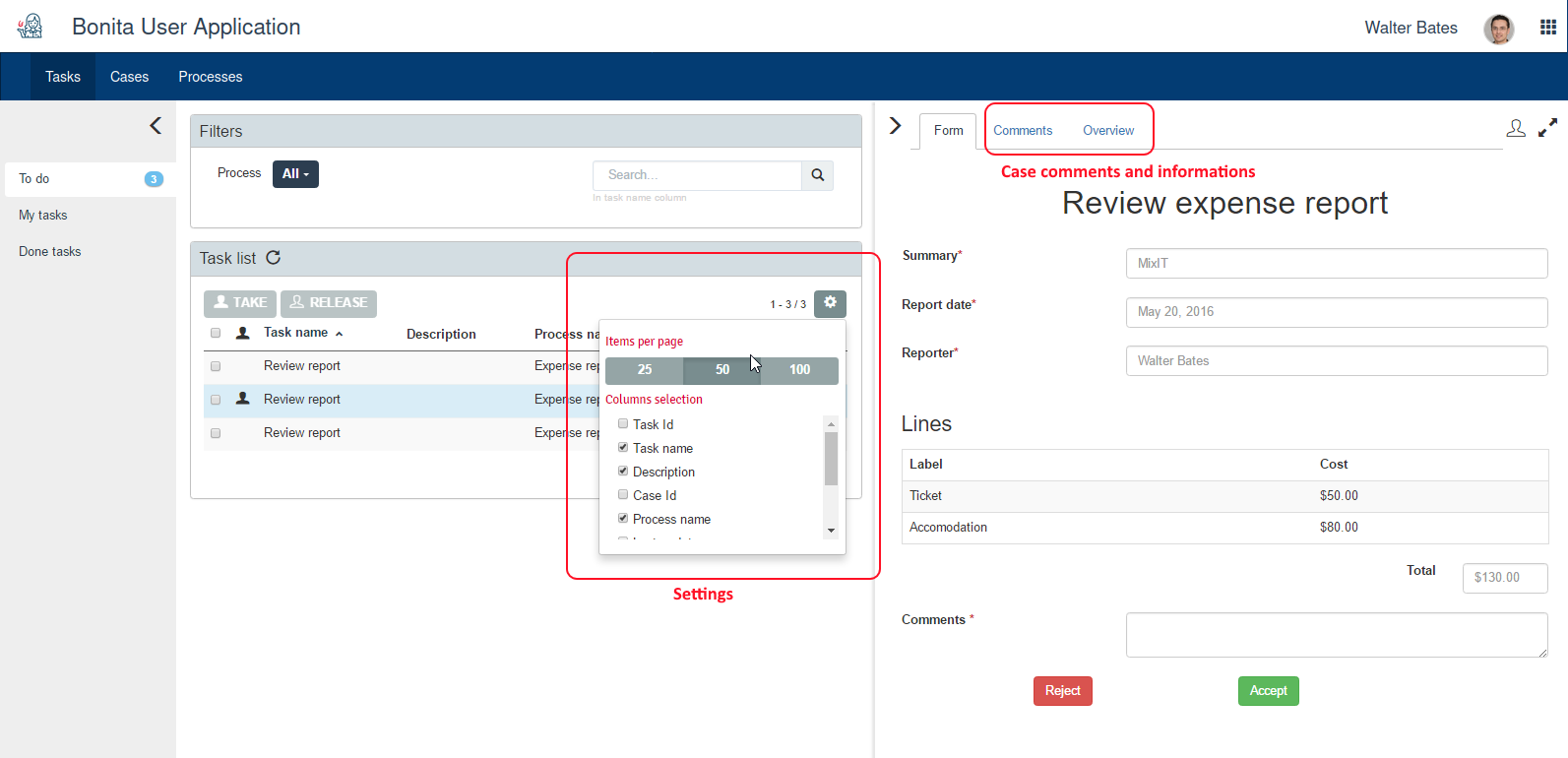1568x758 pixels.
Task: Toggle the Case Id column checkbox
Action: [x=623, y=495]
